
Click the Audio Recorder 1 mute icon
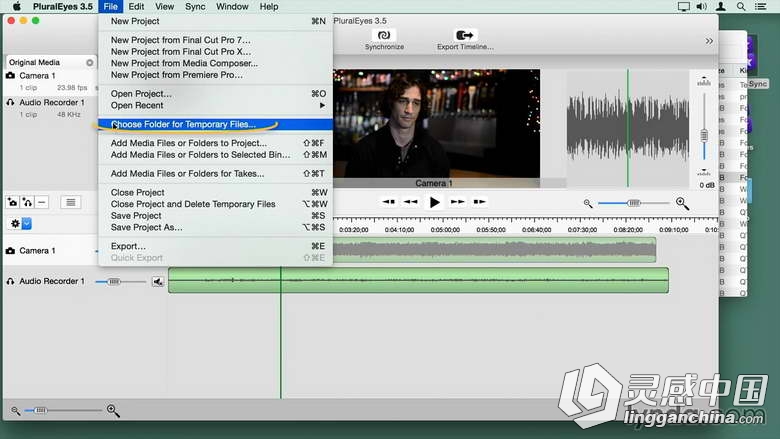[158, 282]
